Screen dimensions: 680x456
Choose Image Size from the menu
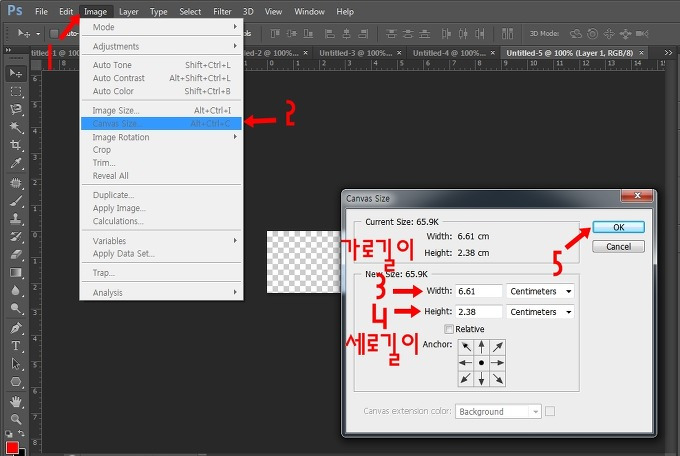(x=161, y=111)
